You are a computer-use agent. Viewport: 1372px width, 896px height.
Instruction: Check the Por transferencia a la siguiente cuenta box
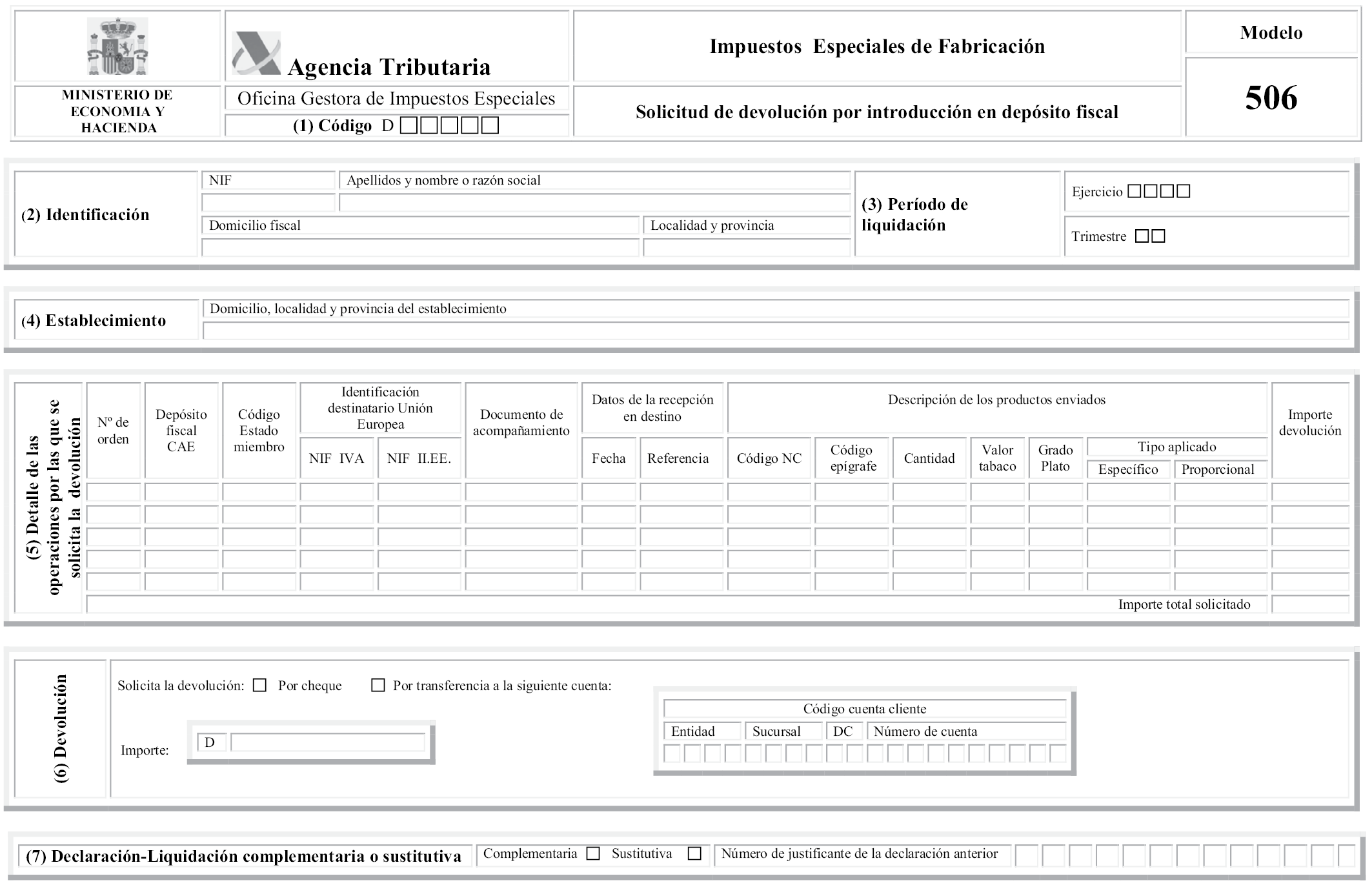[378, 685]
